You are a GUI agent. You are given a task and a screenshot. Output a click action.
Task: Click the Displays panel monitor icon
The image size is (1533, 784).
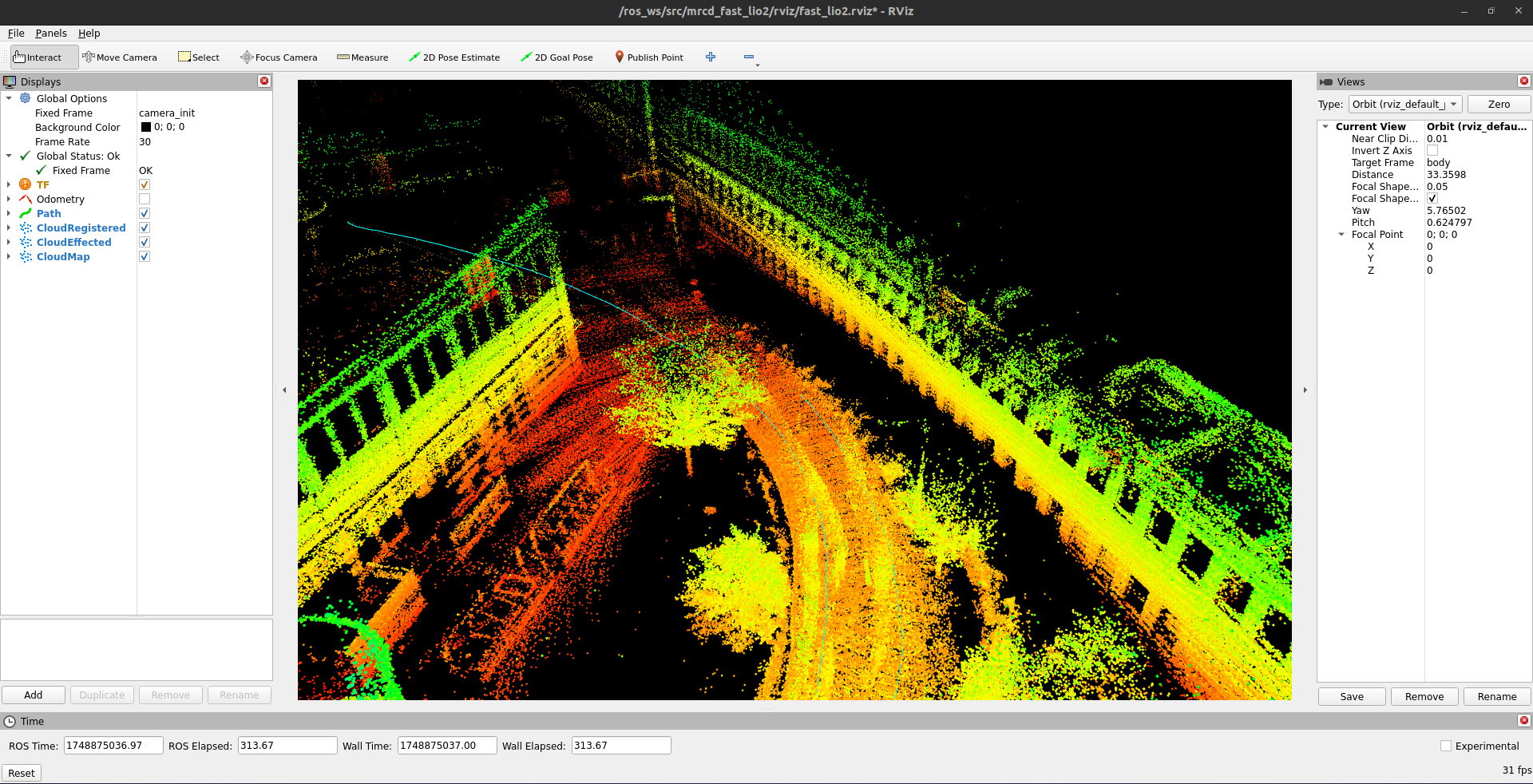(x=10, y=81)
